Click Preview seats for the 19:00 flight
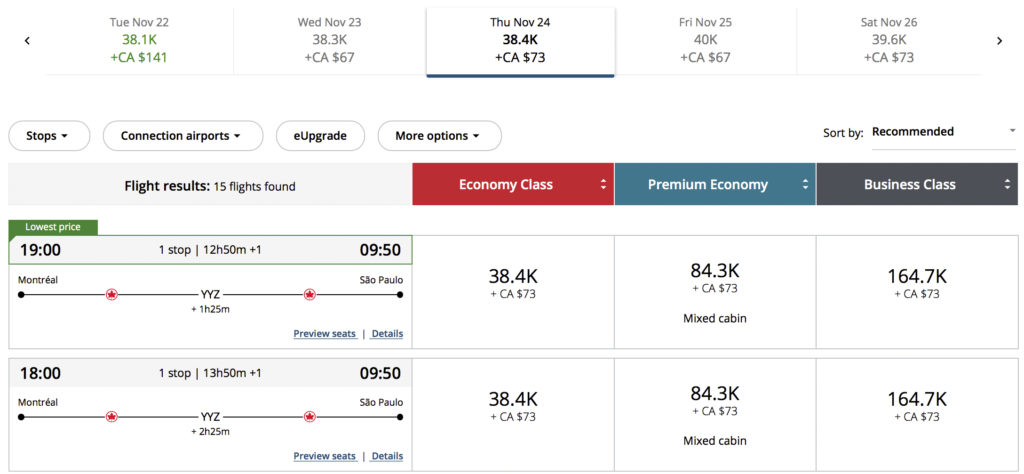Screen dimensions: 1024x474 324,334
